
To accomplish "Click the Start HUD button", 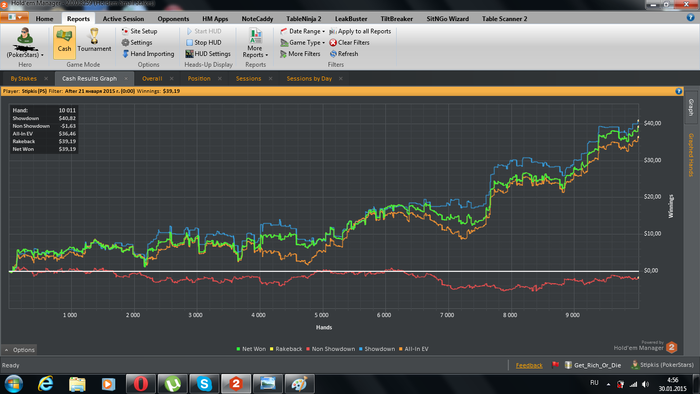I will pos(204,31).
